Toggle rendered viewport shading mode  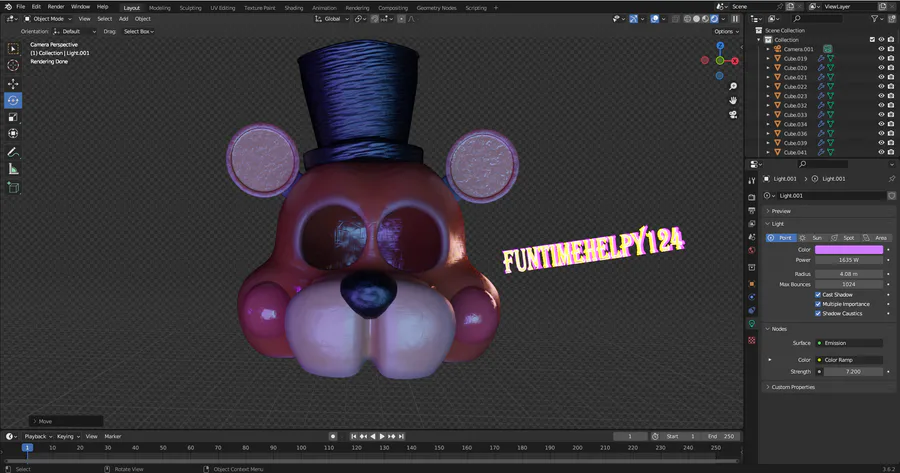pyautogui.click(x=715, y=19)
